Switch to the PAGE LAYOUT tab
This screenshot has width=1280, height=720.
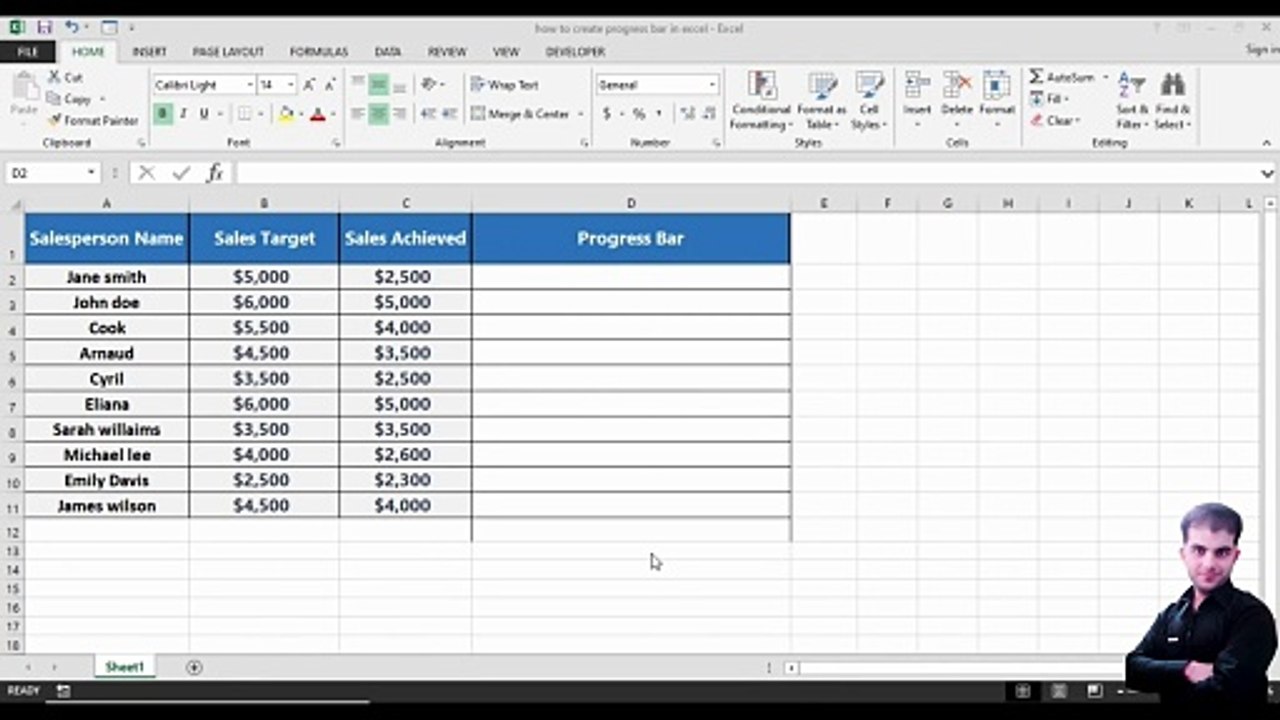228,52
